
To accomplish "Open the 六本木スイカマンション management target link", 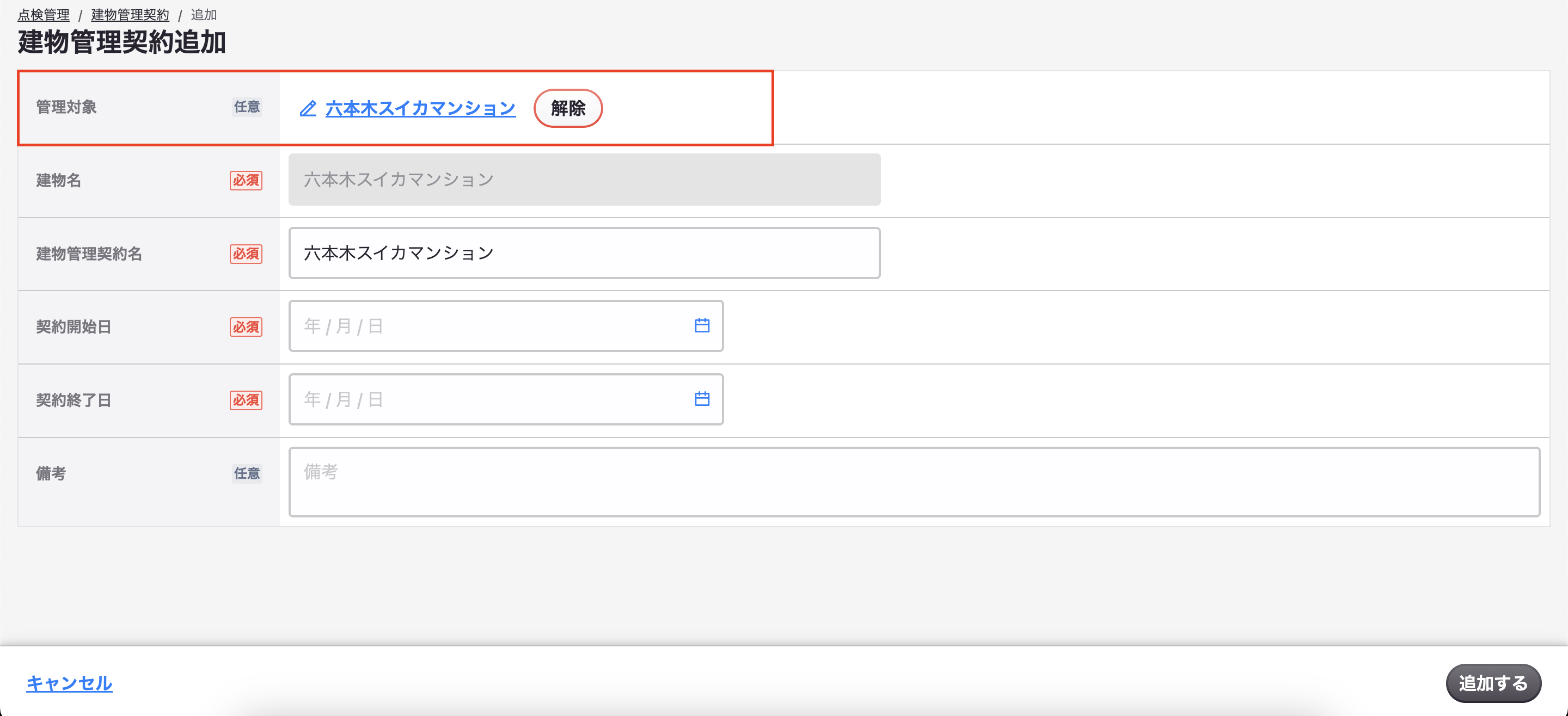I will [x=420, y=109].
